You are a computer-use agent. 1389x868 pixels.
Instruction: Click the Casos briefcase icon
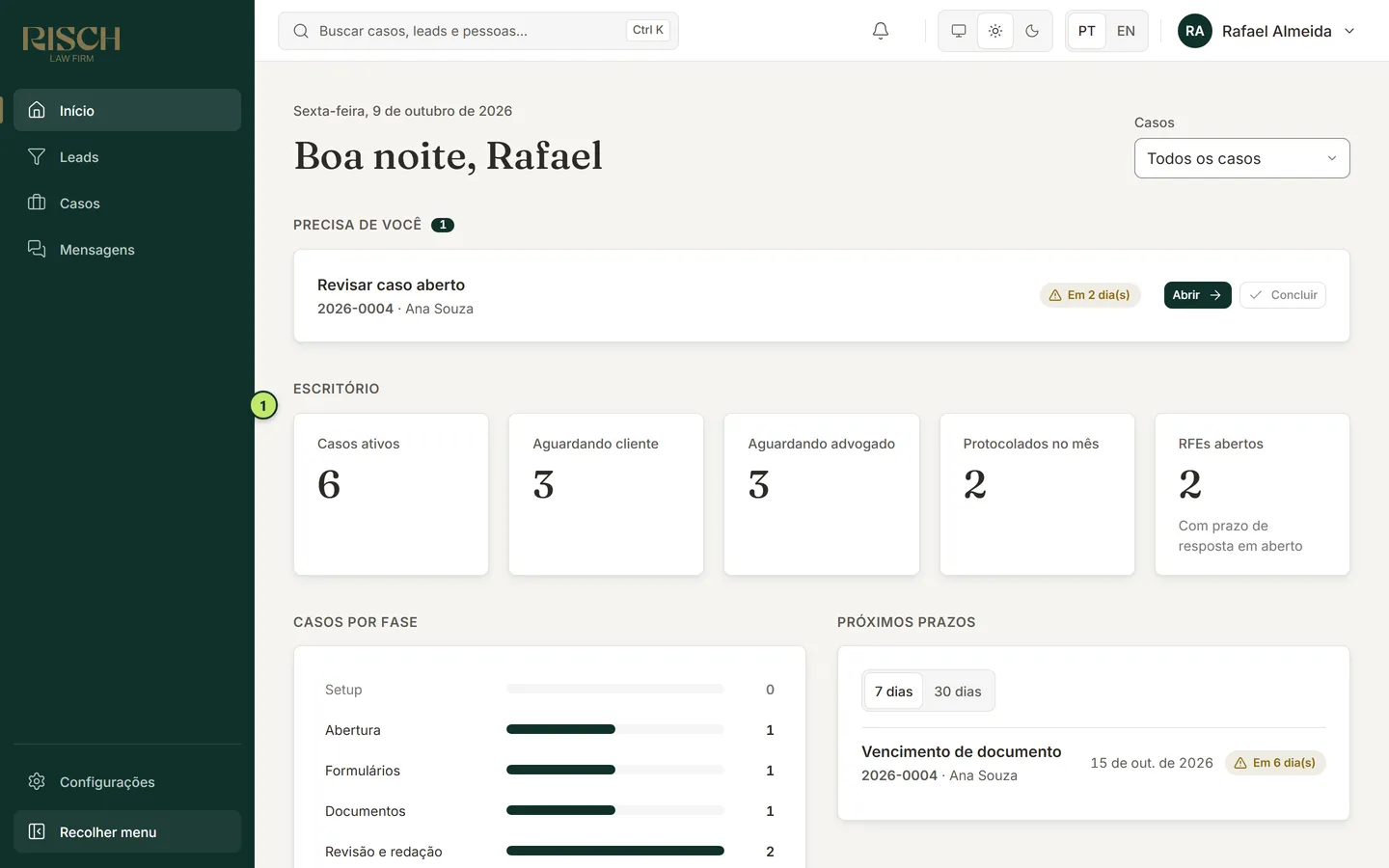click(x=37, y=203)
